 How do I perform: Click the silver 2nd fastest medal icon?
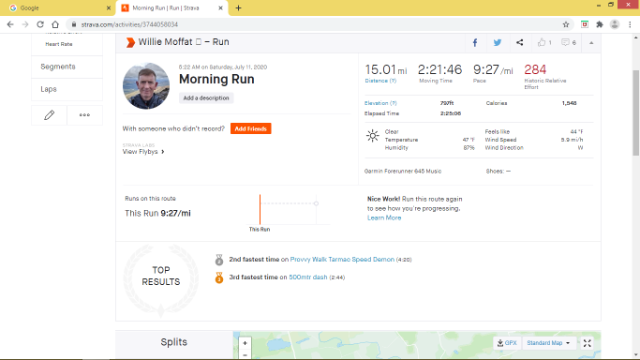(219, 260)
